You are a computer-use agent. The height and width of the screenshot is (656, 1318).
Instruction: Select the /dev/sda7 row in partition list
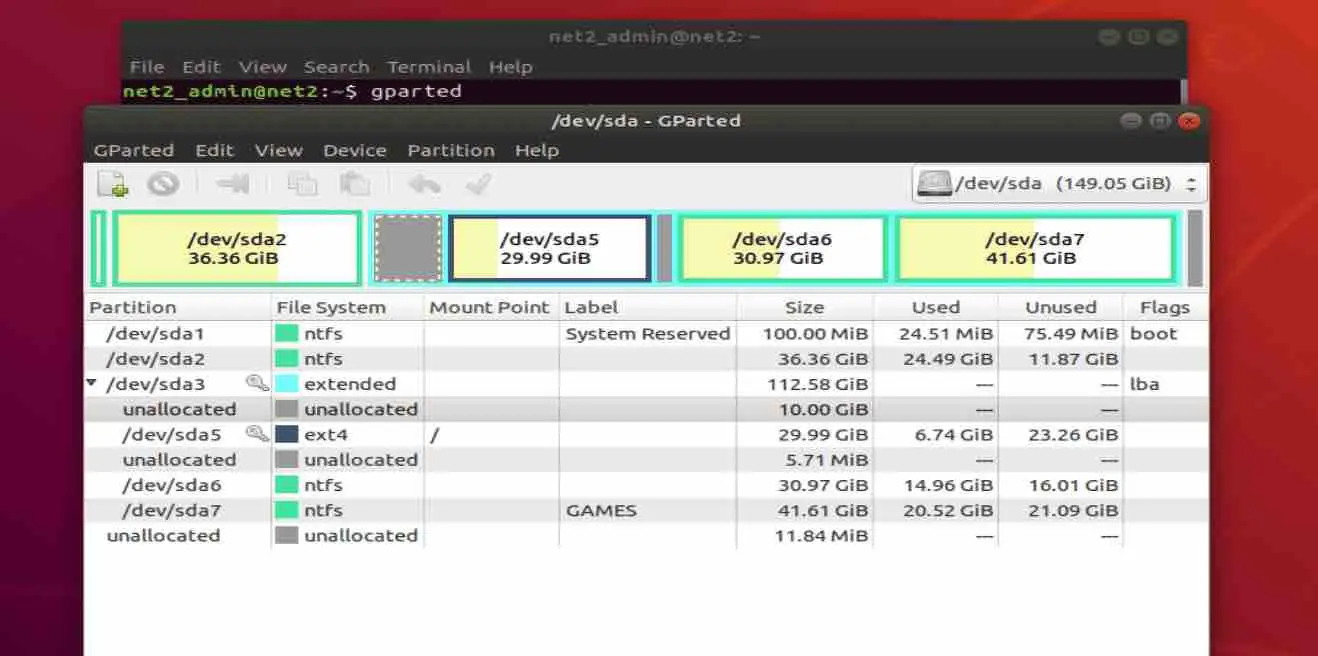(x=646, y=510)
